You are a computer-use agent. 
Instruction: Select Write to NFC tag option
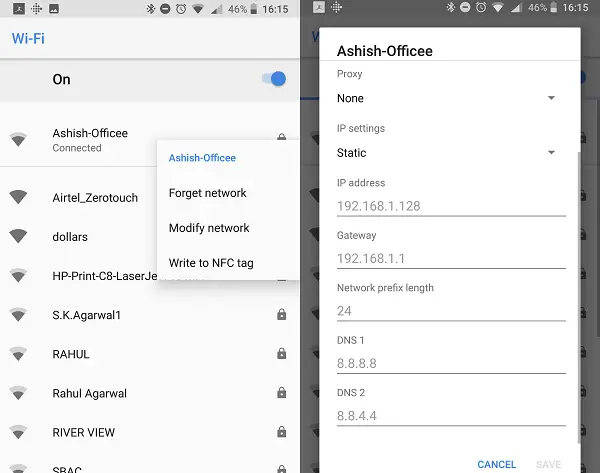211,263
